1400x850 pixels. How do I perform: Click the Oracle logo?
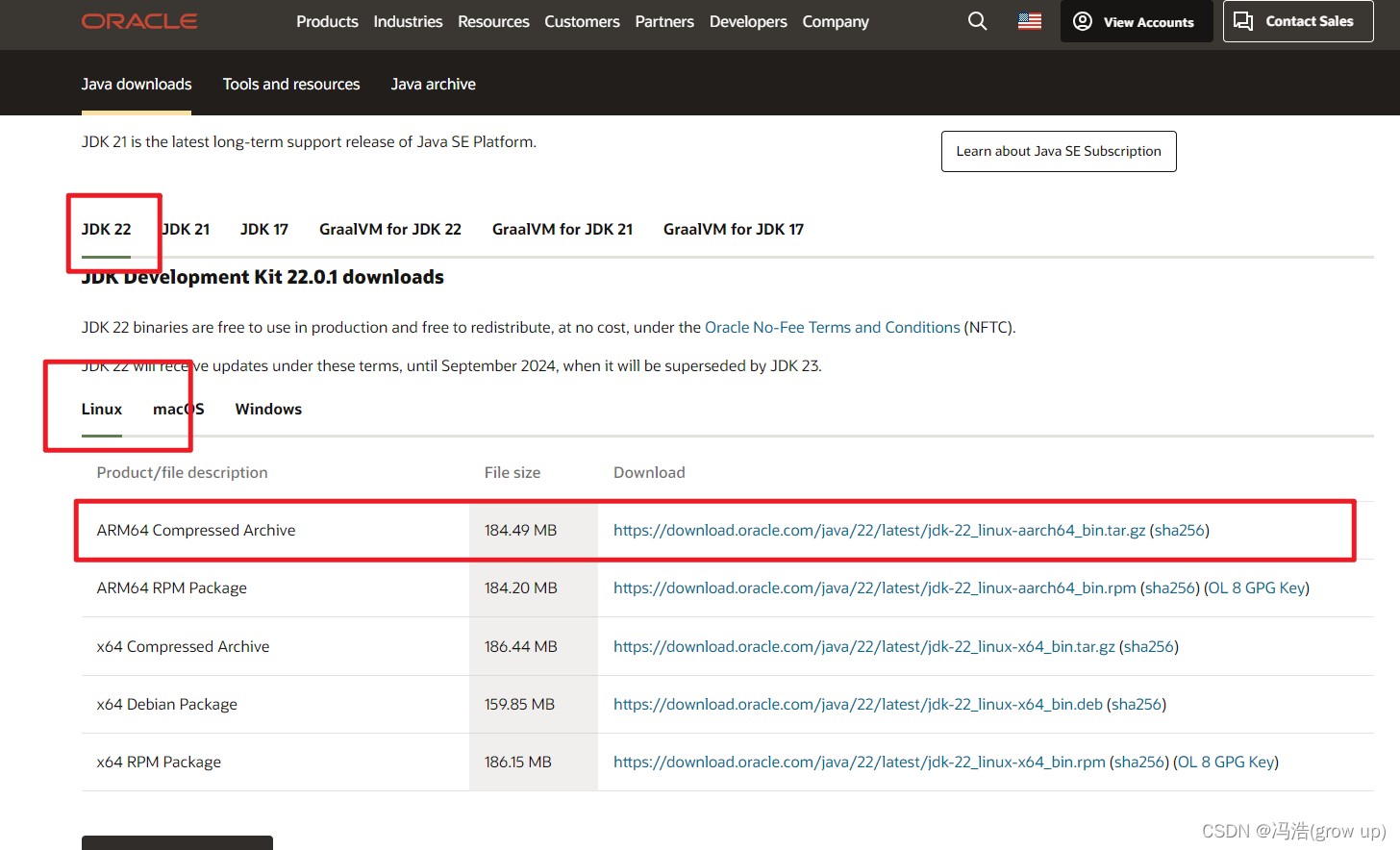click(139, 21)
